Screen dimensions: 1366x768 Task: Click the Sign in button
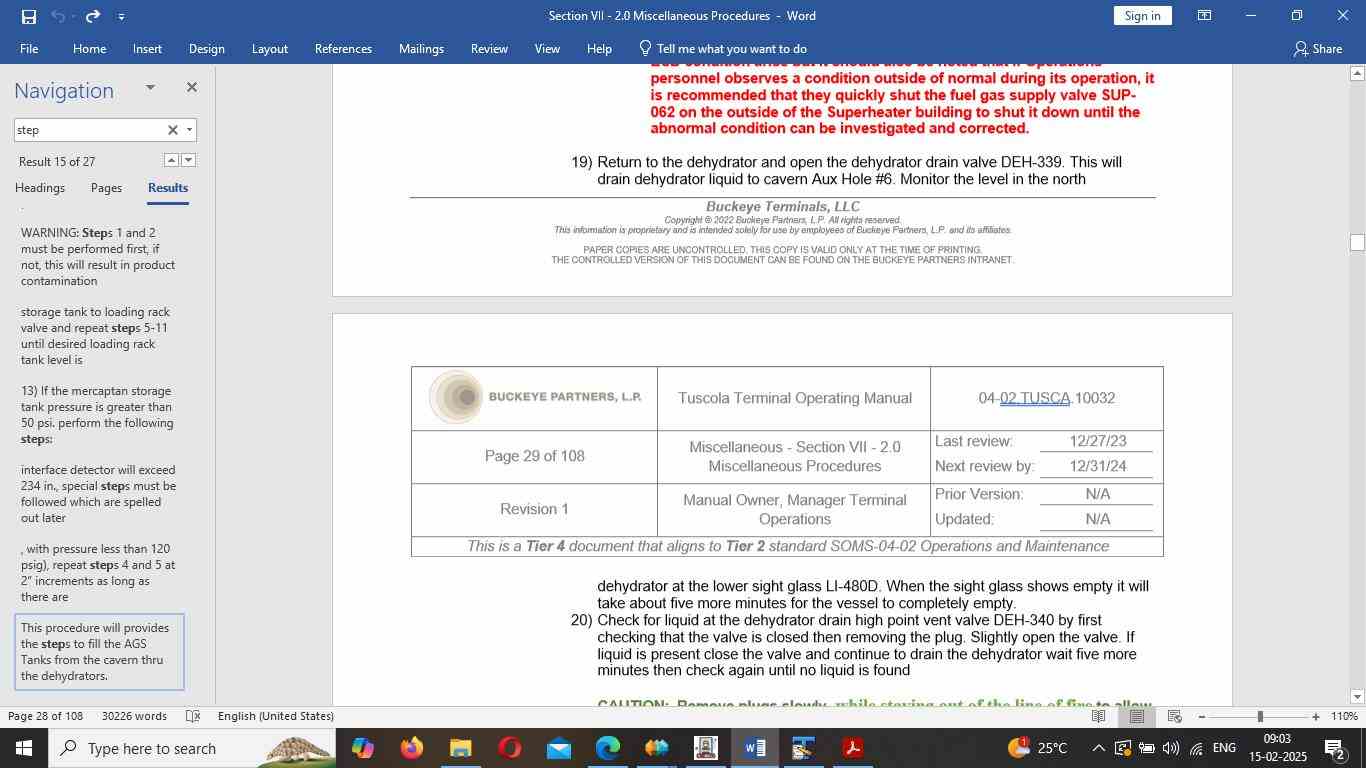pyautogui.click(x=1142, y=16)
